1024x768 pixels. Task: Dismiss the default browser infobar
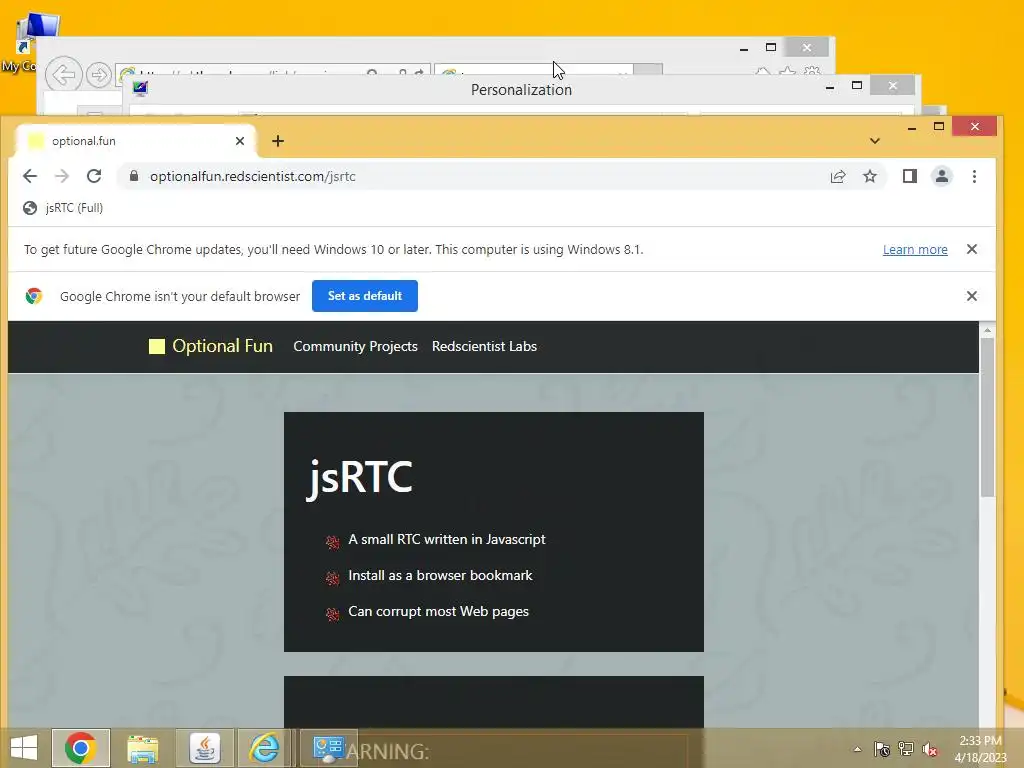coord(972,296)
